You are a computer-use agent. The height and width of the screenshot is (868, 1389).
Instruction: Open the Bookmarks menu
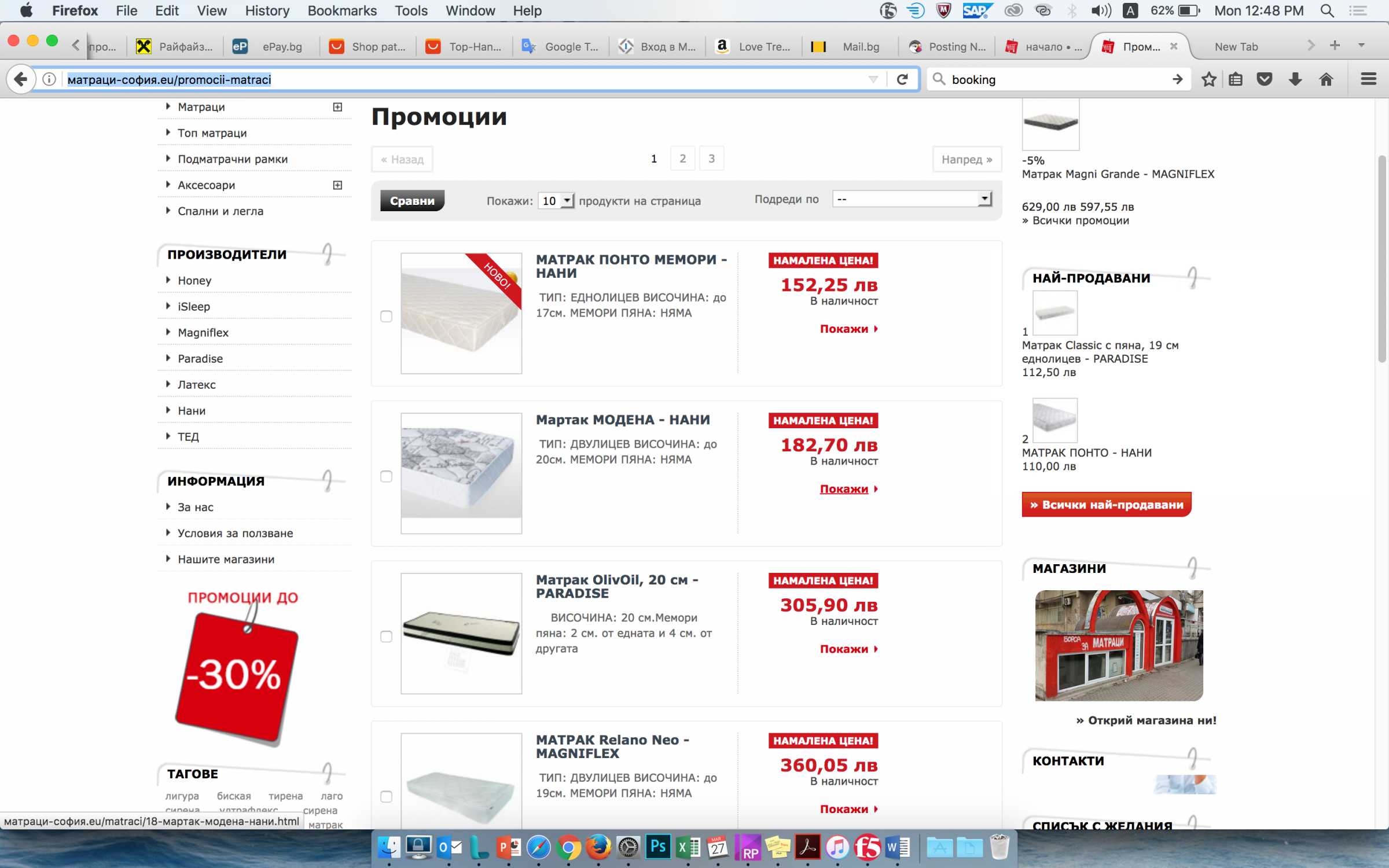pos(341,10)
